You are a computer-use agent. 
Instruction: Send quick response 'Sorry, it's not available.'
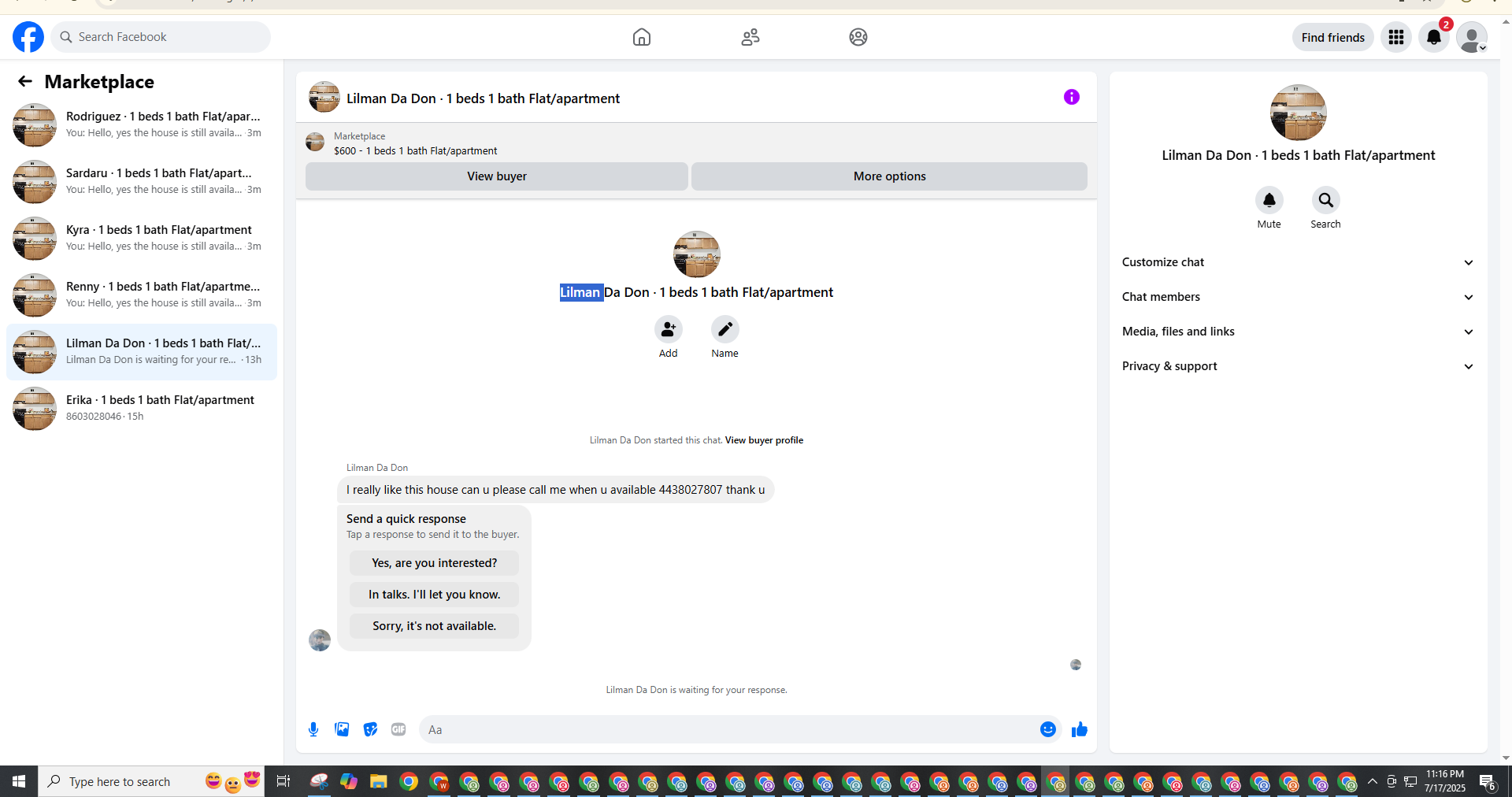coord(435,626)
